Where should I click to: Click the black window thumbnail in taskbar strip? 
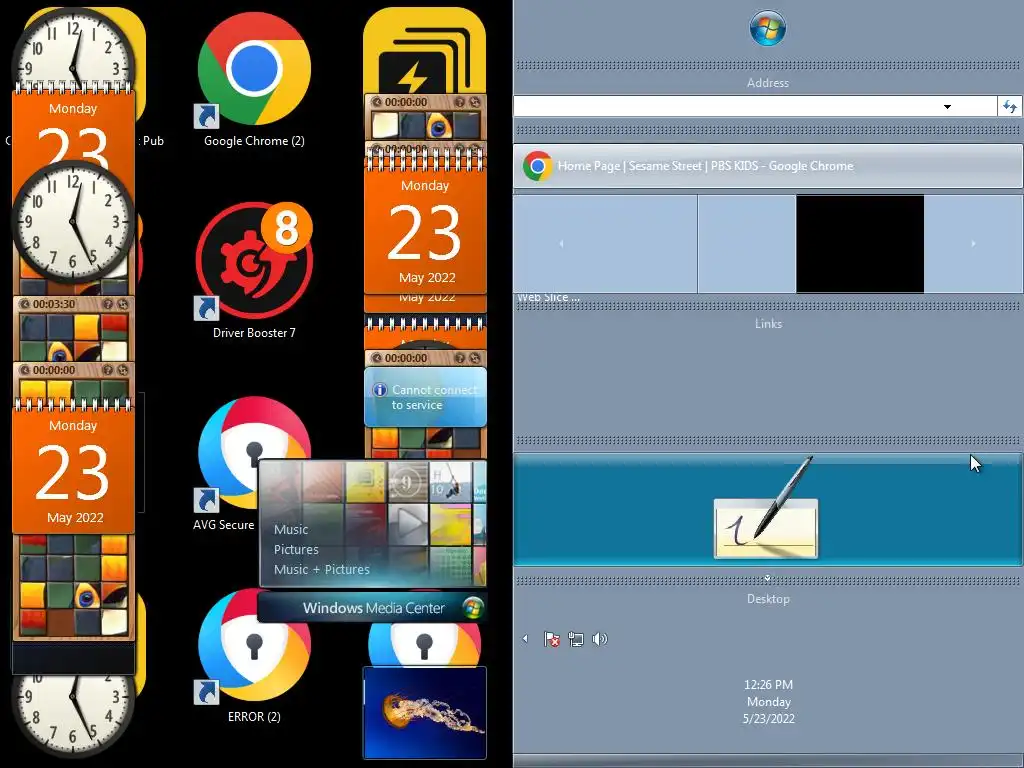point(859,244)
